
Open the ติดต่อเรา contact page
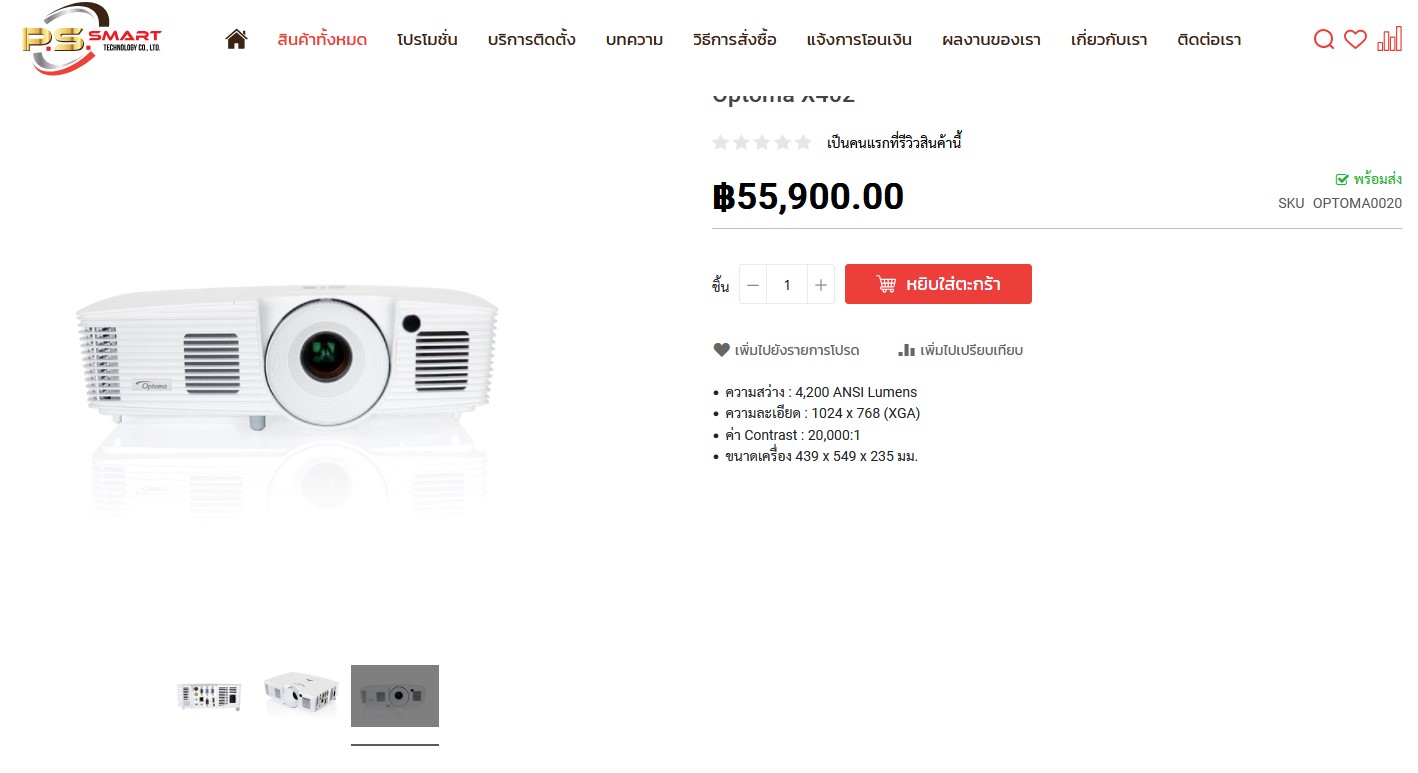(1209, 40)
